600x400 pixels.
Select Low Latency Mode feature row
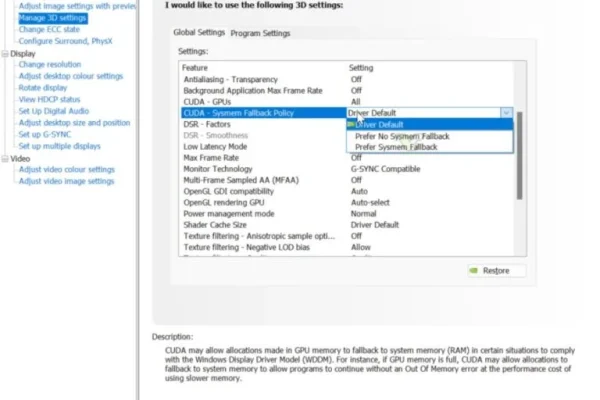pyautogui.click(x=263, y=147)
